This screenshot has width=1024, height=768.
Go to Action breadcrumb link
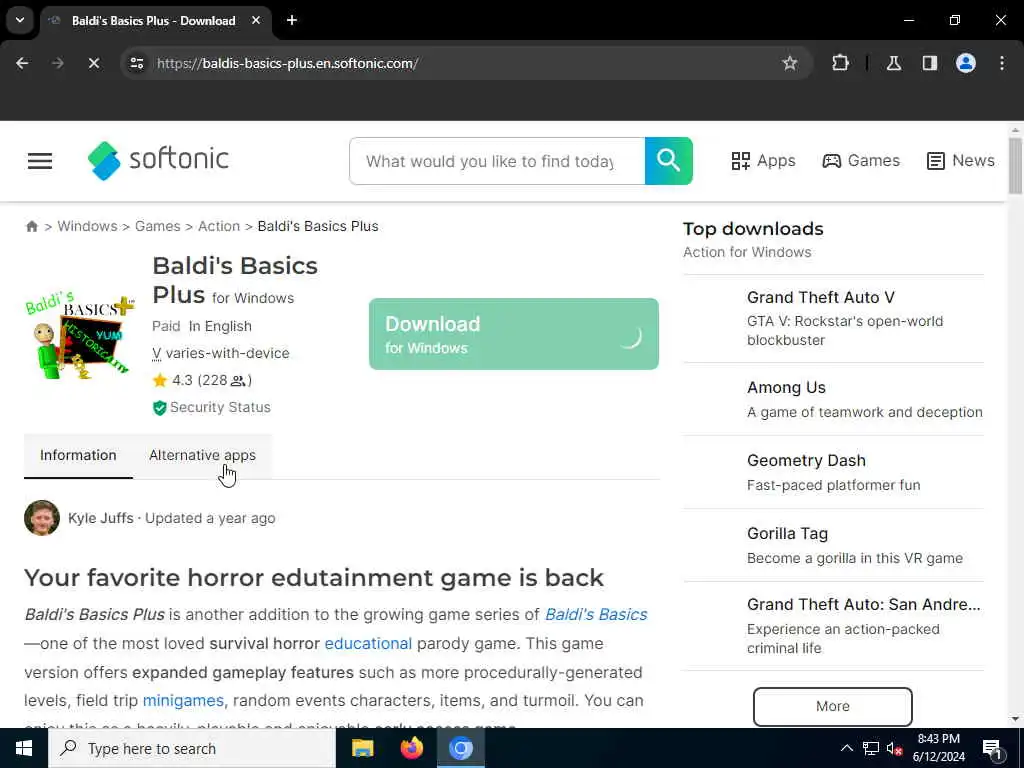219,226
